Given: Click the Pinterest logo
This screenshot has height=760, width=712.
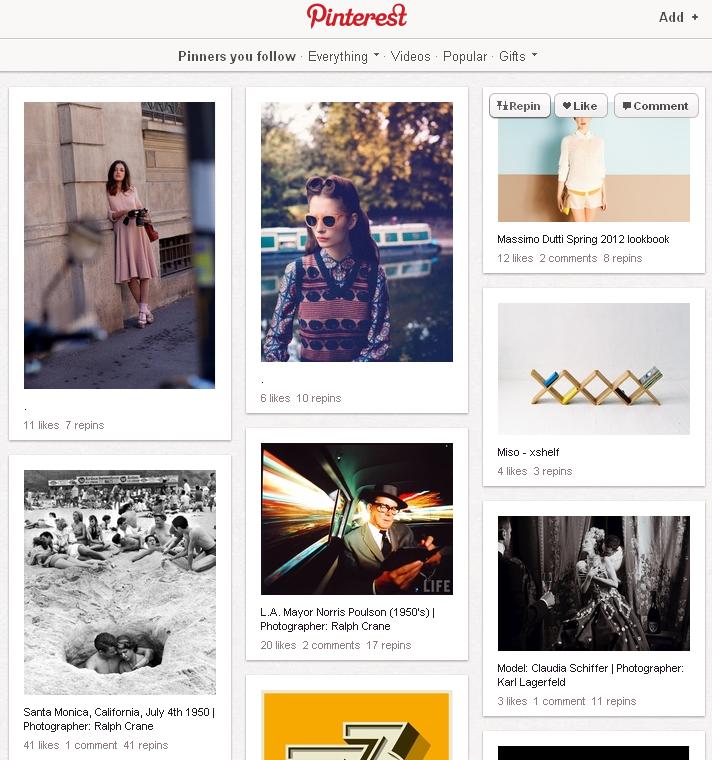Looking at the screenshot, I should tap(357, 17).
